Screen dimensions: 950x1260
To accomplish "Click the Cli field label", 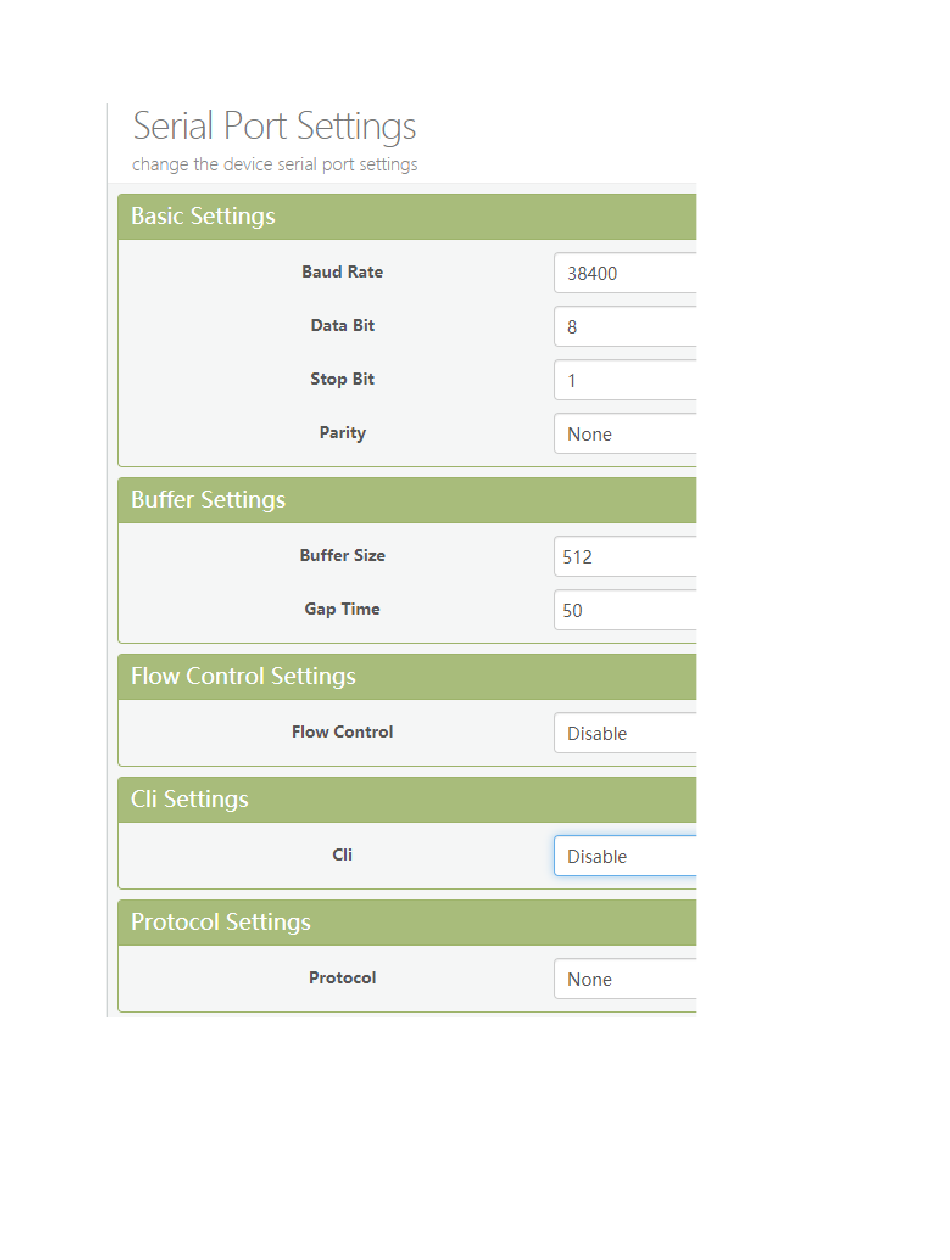I will pos(342,855).
